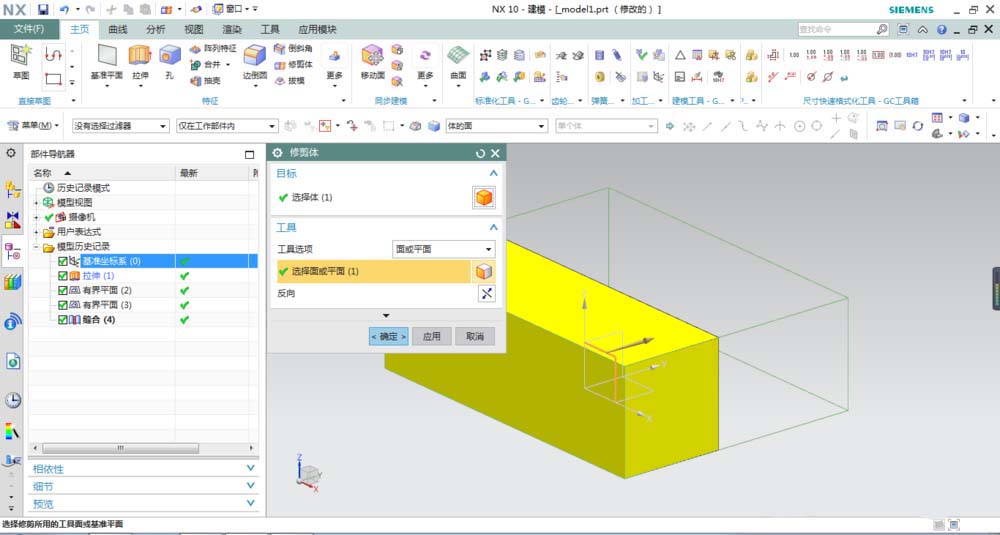This screenshot has height=535, width=1000.
Task: Click the undo arrow in title bar
Action: [64, 9]
